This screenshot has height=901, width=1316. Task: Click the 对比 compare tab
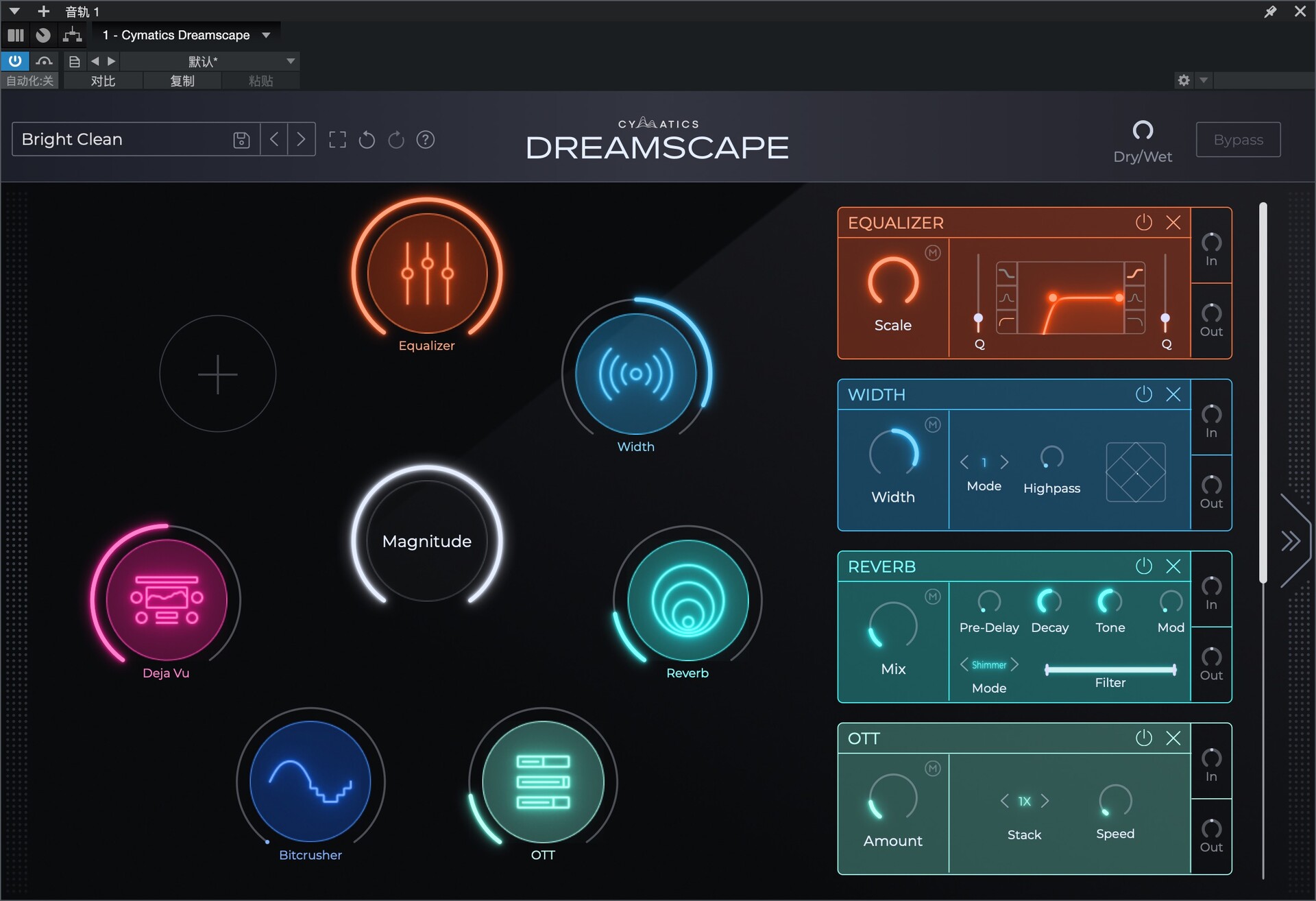pyautogui.click(x=103, y=81)
